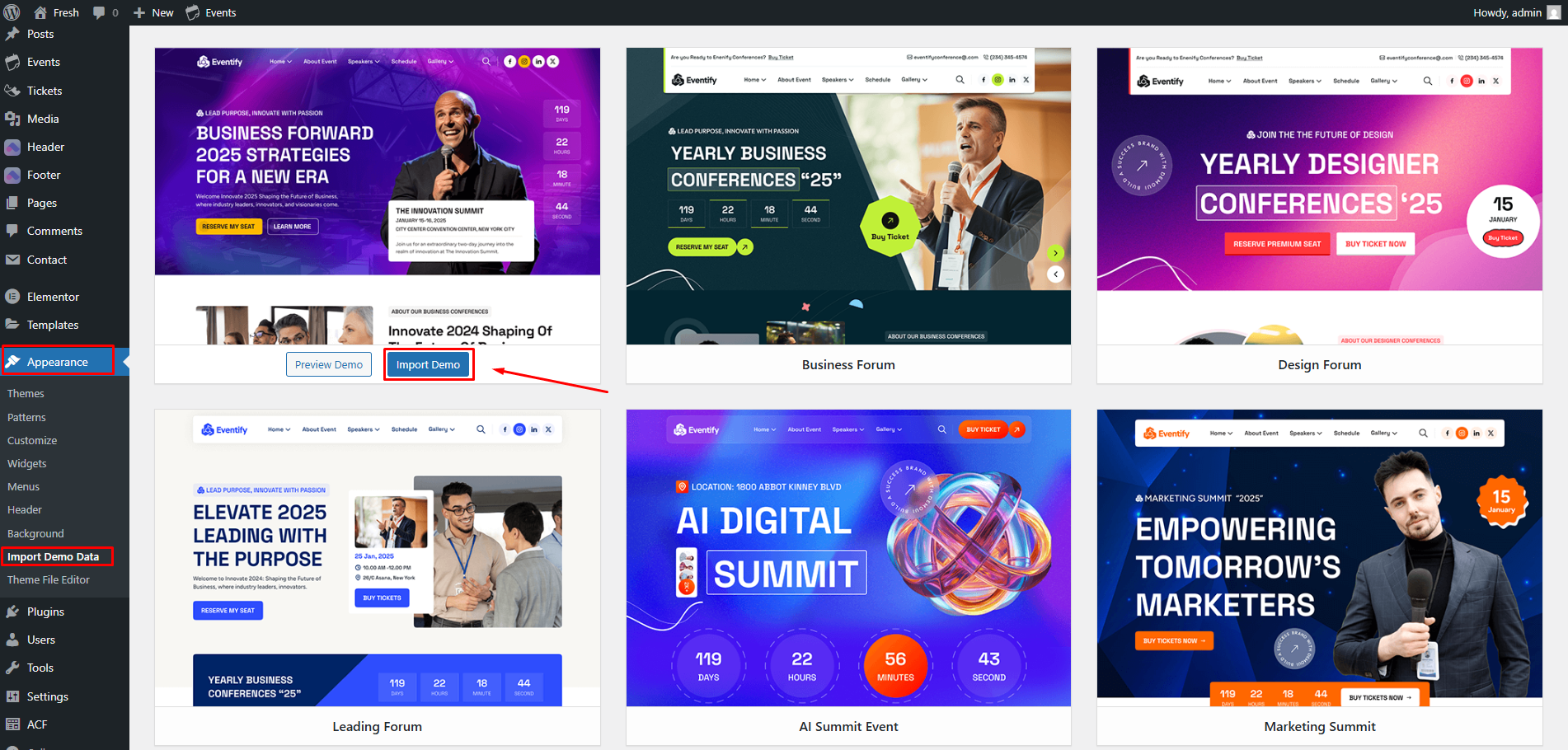Image resolution: width=1568 pixels, height=750 pixels.
Task: Click the New link in admin bar
Action: coord(154,12)
